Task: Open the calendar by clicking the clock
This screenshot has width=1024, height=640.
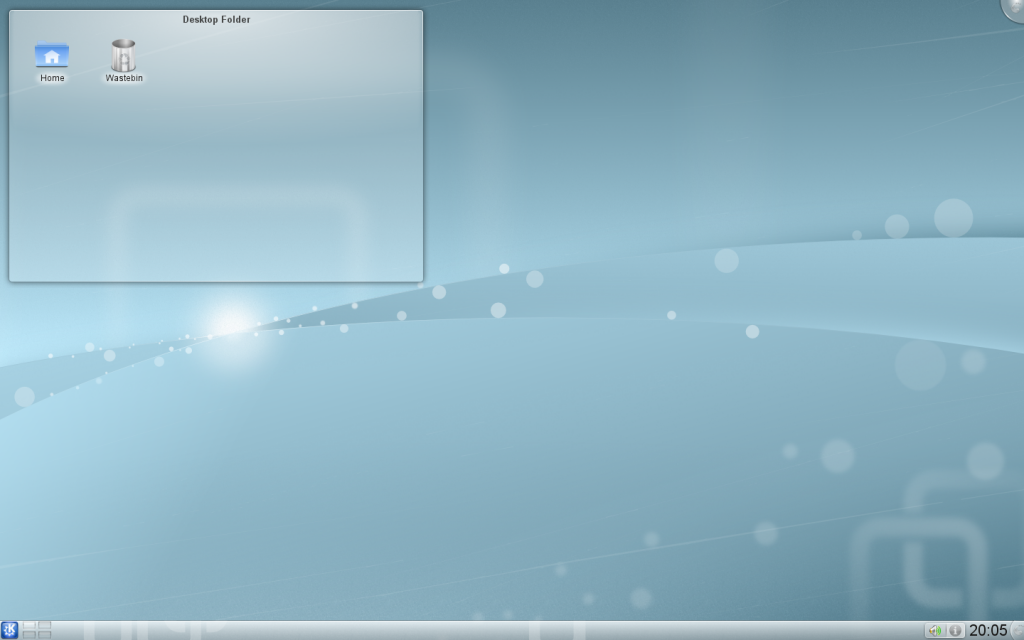Action: coord(988,630)
